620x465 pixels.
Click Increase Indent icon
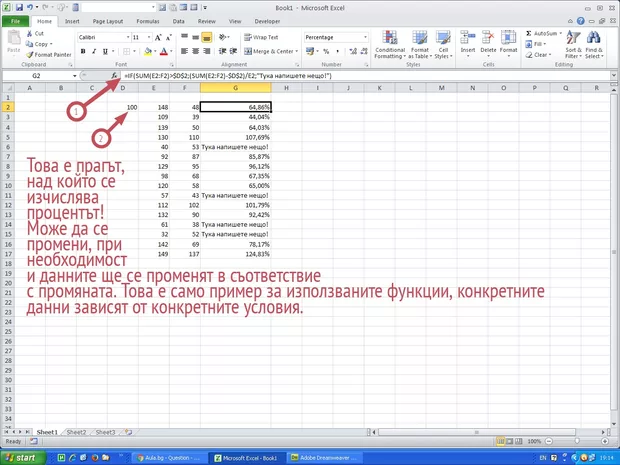[233, 51]
